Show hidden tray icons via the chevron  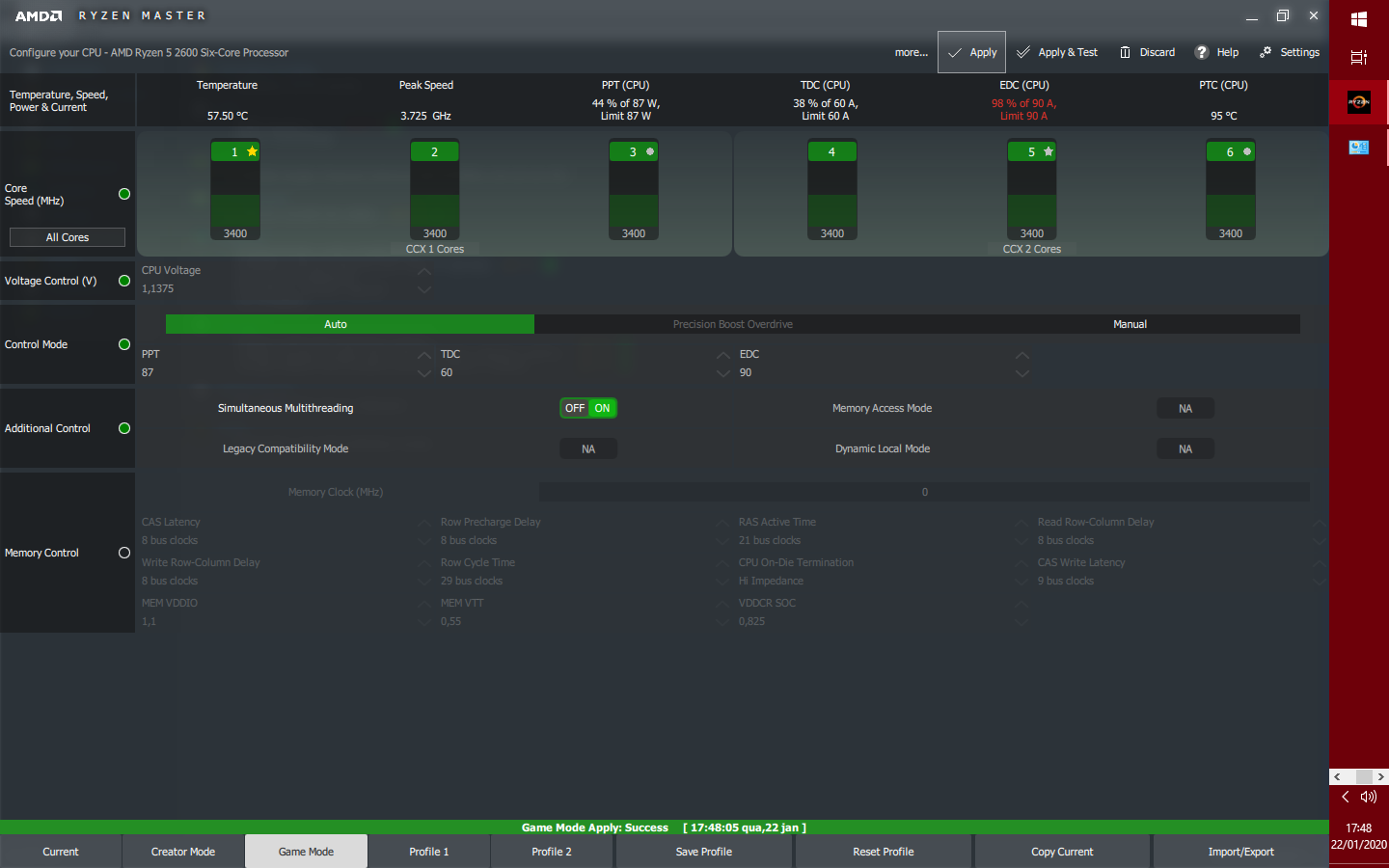(x=1345, y=797)
